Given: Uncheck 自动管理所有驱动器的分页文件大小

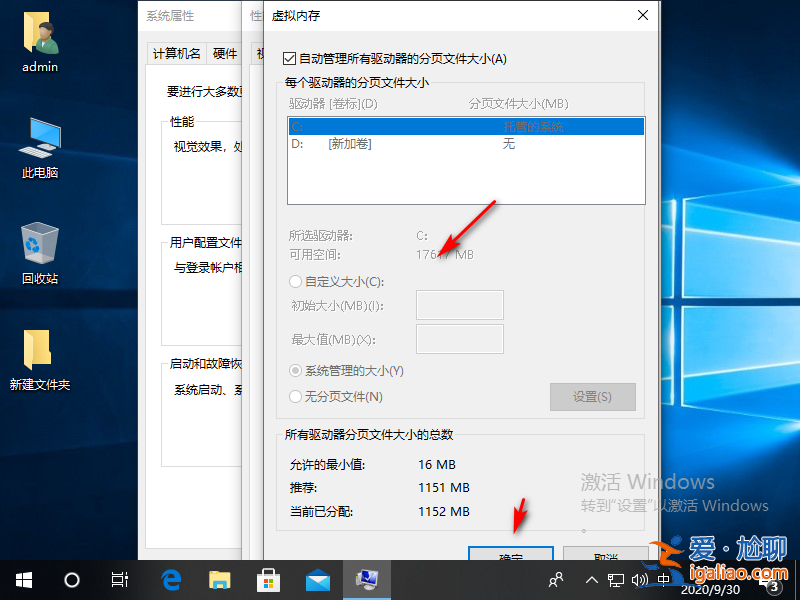Looking at the screenshot, I should tap(290, 58).
